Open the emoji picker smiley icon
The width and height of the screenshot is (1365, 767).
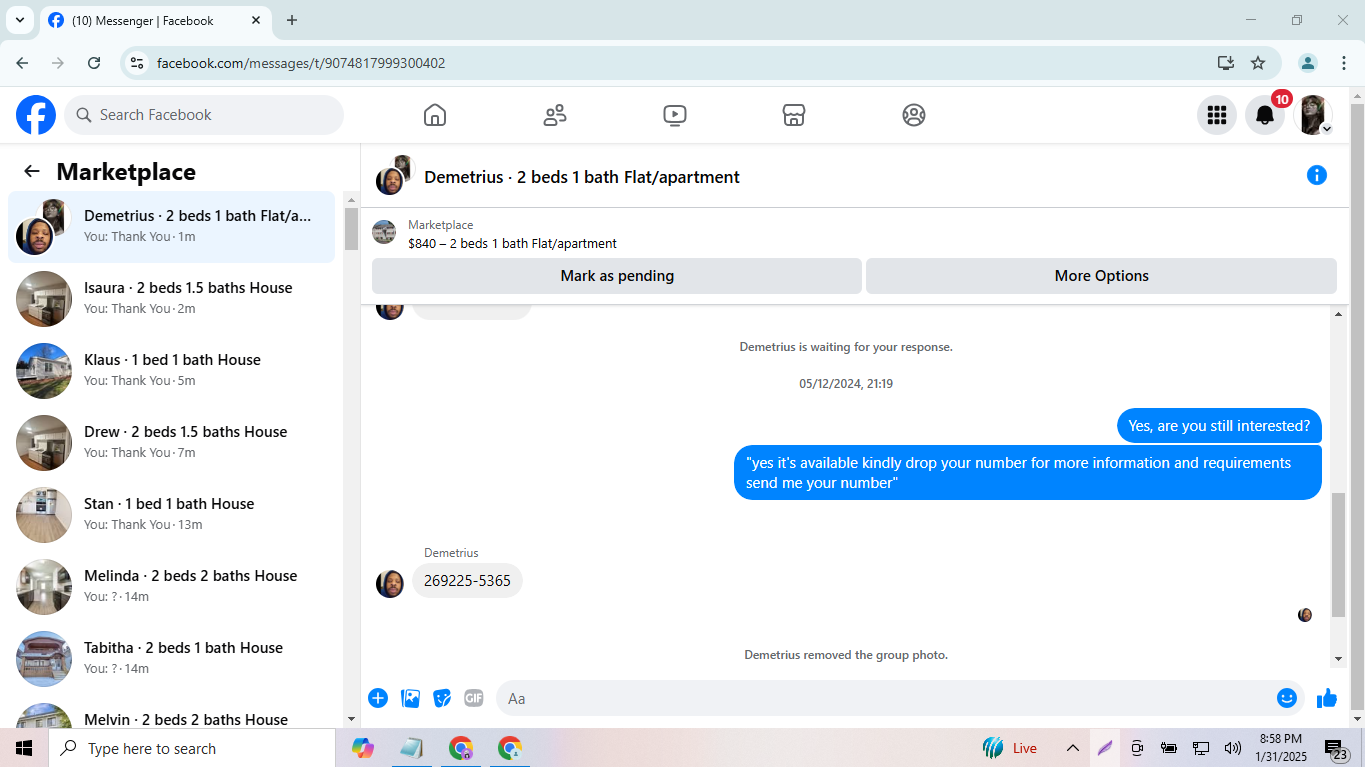(x=1287, y=698)
